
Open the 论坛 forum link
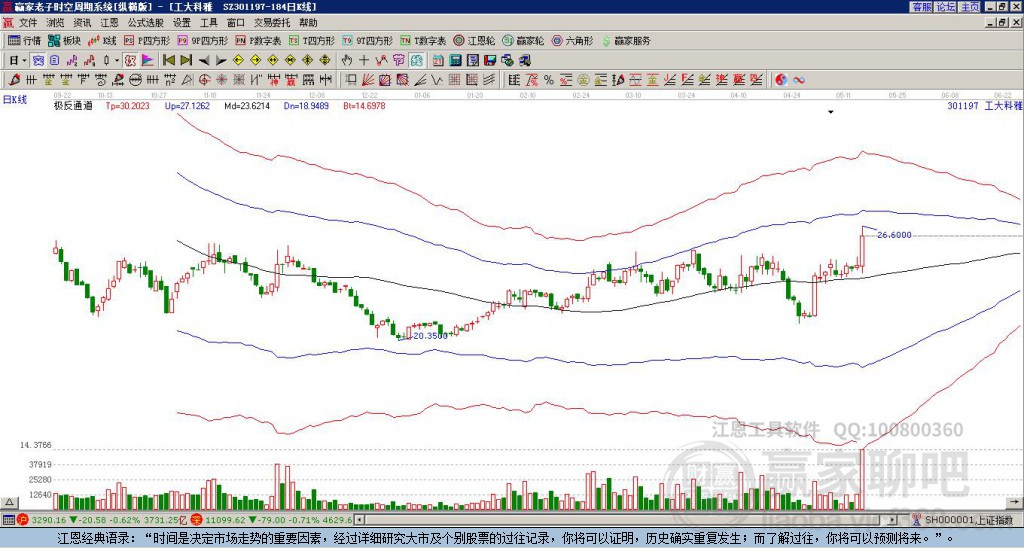[x=946, y=7]
